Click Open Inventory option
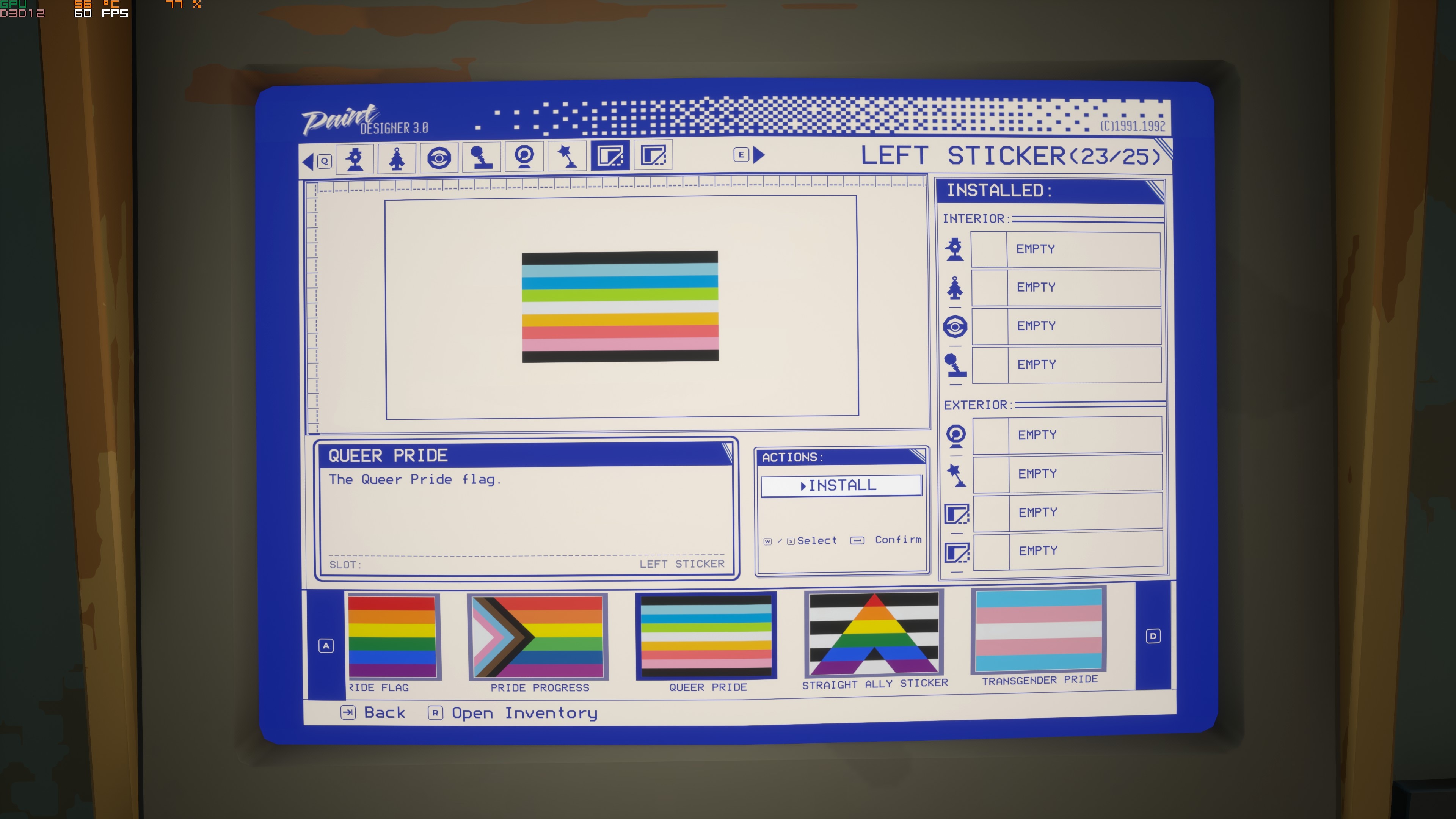This screenshot has width=1456, height=819. pyautogui.click(x=524, y=713)
